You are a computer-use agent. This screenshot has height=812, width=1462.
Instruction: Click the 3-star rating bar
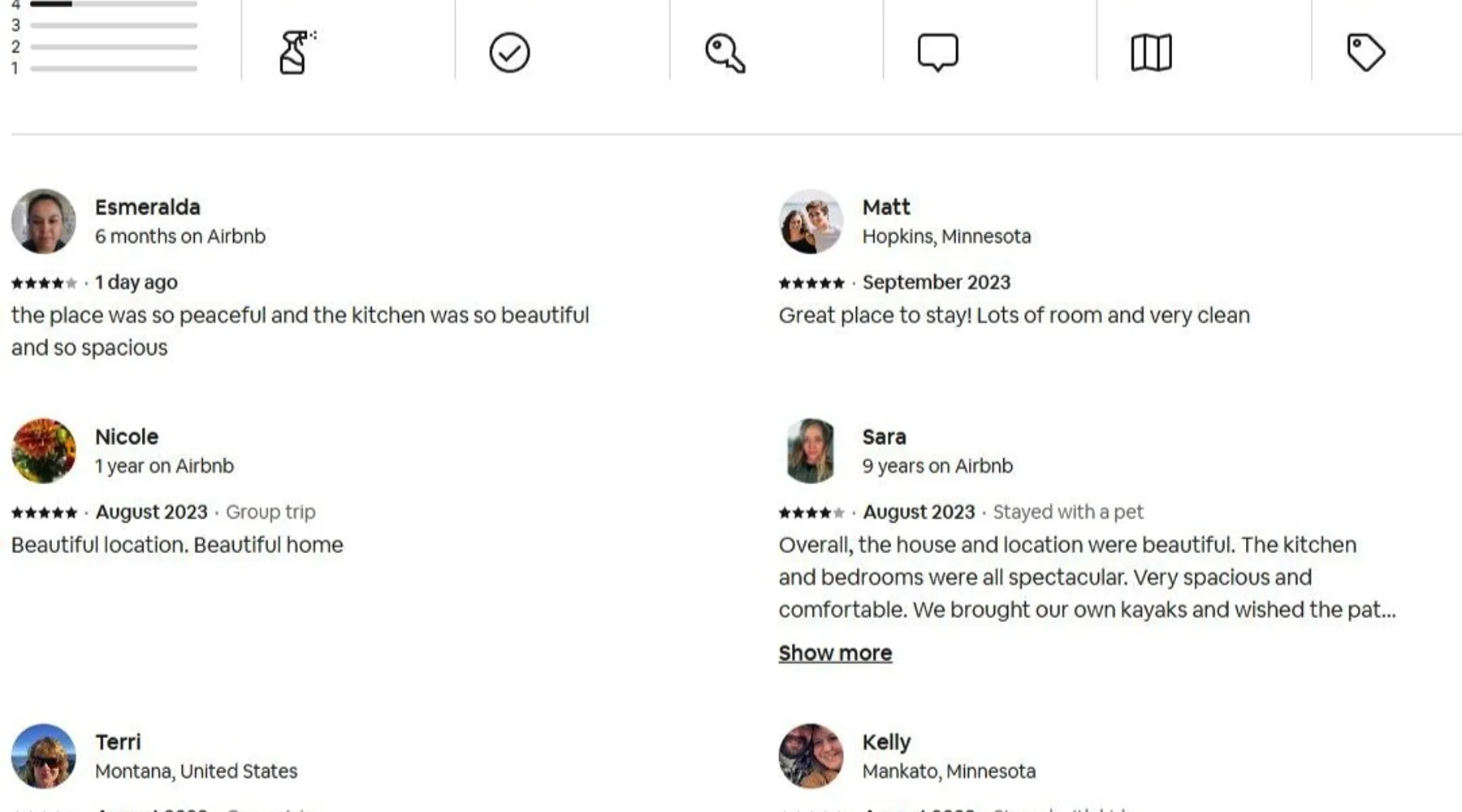(114, 25)
